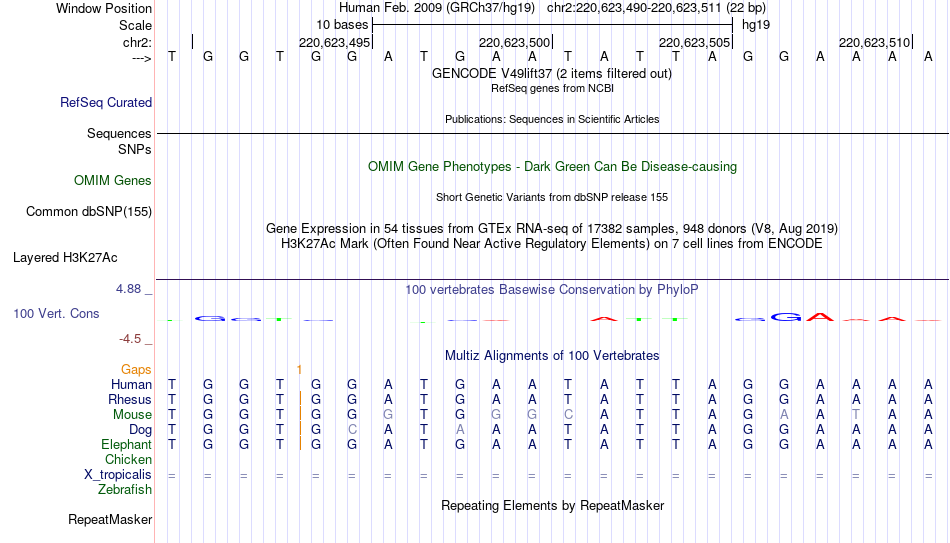
Task: Click 100 vertebrates Basewise Conservation by PhyloP title
Action: click(552, 290)
